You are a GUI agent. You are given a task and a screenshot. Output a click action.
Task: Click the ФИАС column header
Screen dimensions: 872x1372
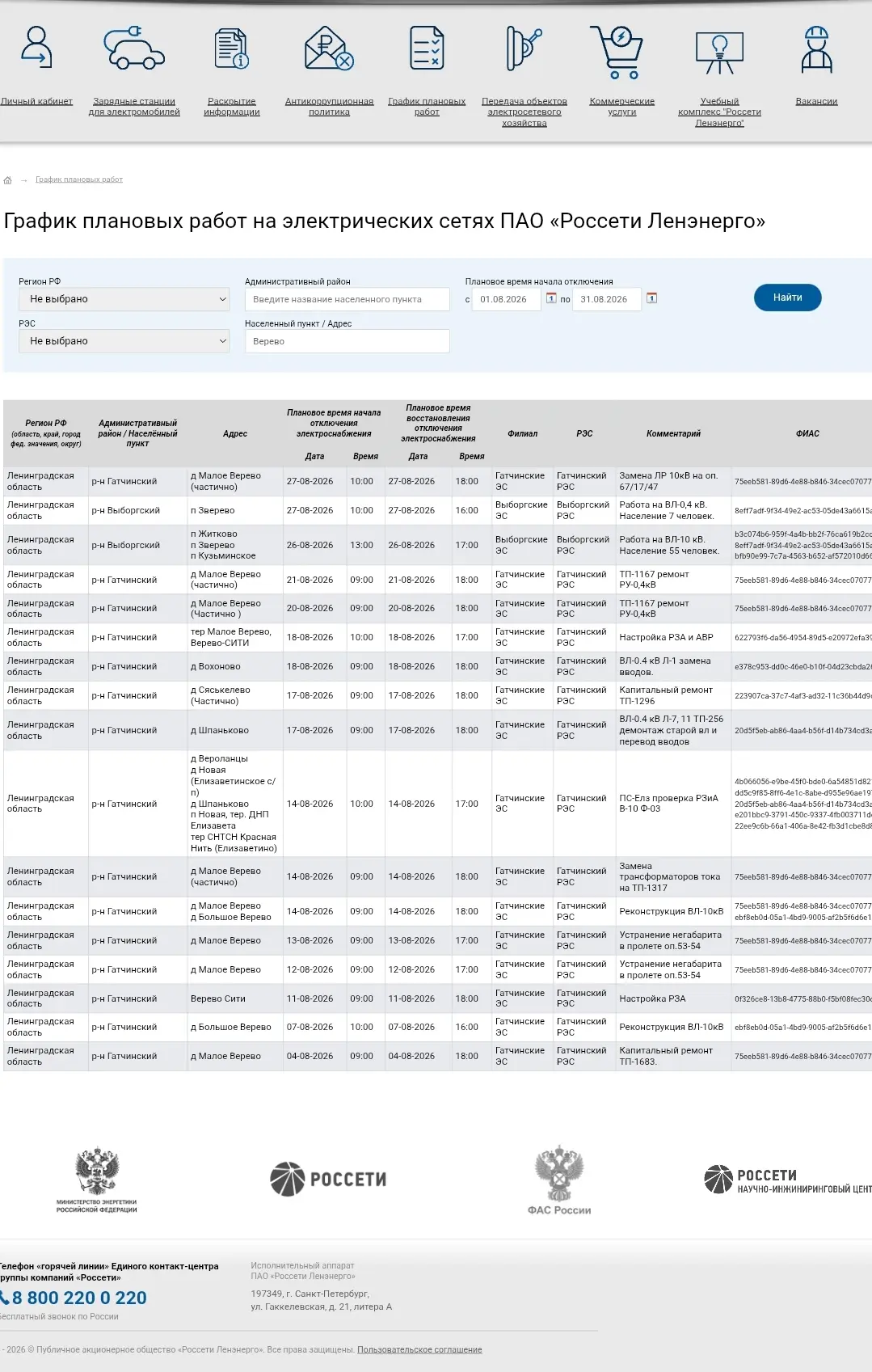pyautogui.click(x=807, y=434)
